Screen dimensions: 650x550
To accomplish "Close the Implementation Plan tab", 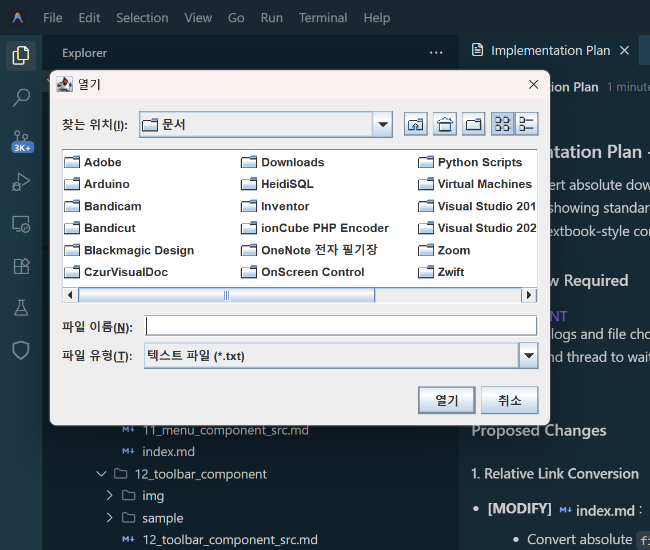I will coord(624,51).
